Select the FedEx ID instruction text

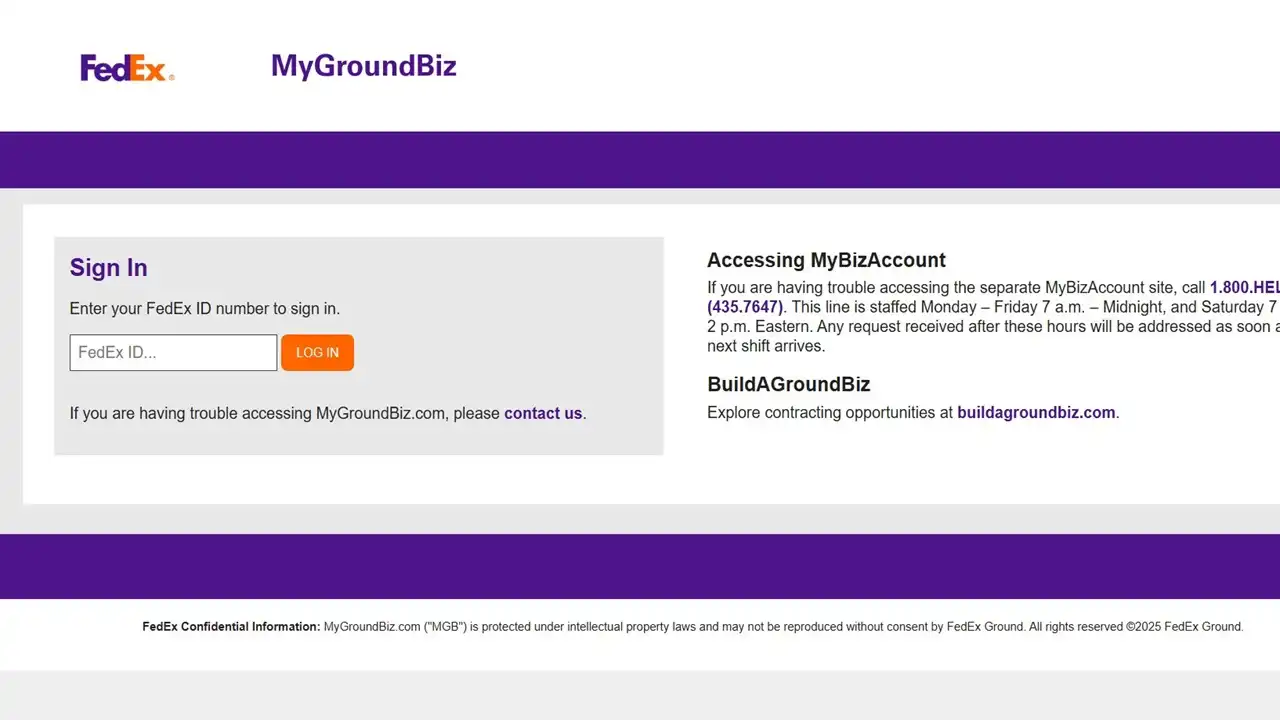(205, 308)
